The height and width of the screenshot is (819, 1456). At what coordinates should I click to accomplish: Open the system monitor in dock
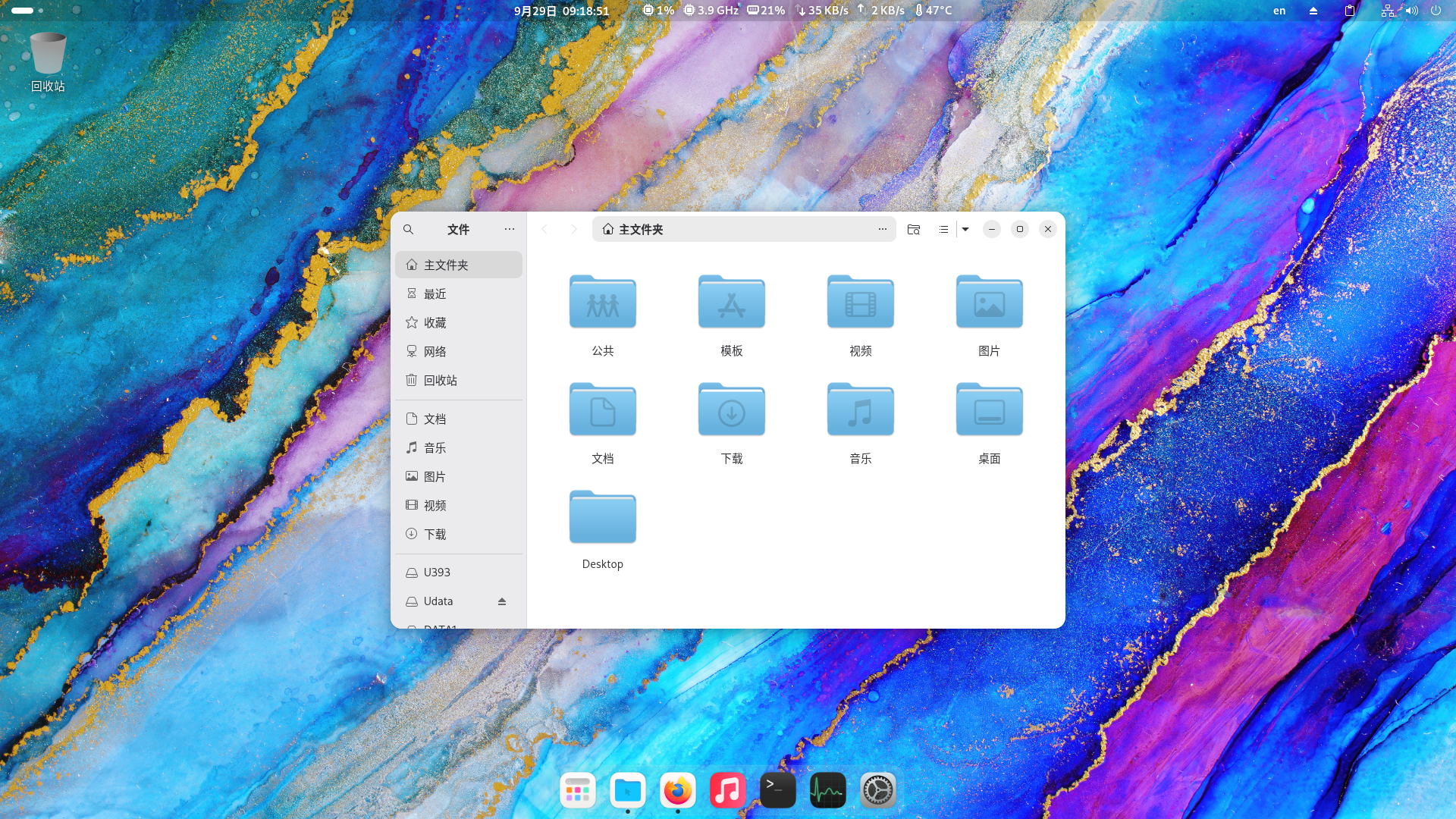click(x=828, y=791)
